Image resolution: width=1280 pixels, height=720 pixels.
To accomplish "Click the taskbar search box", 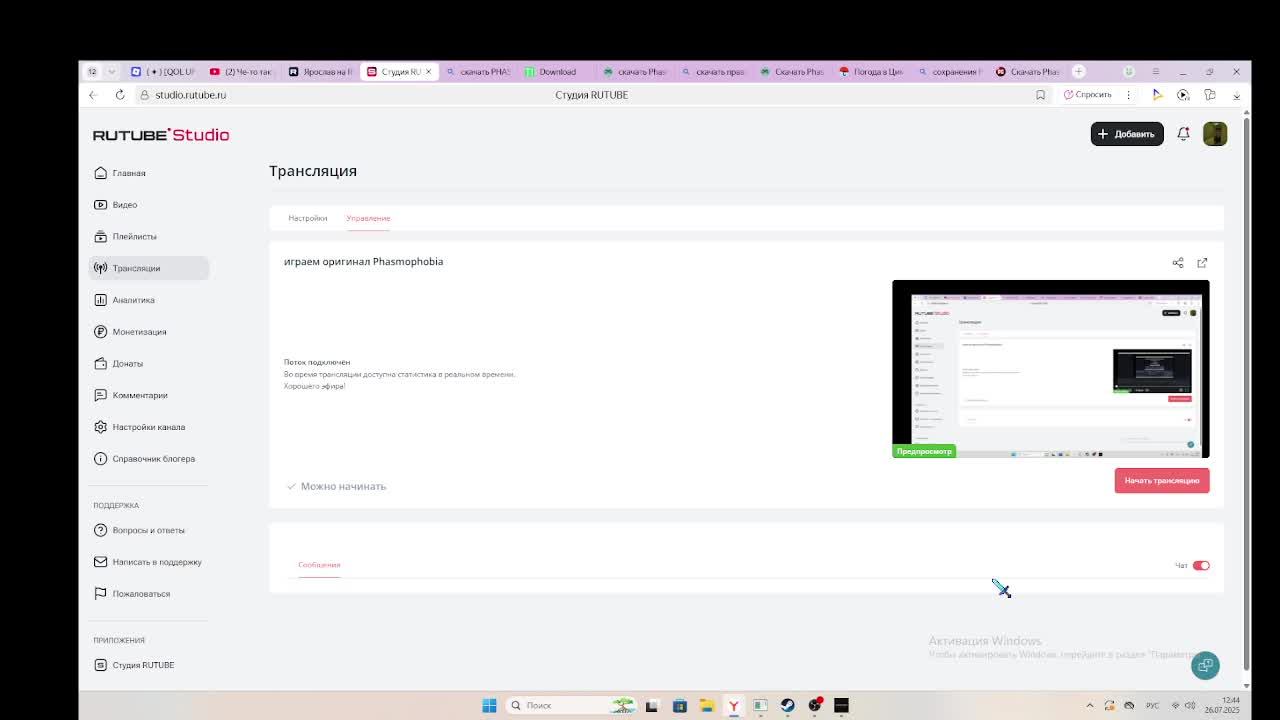I will pyautogui.click(x=570, y=705).
